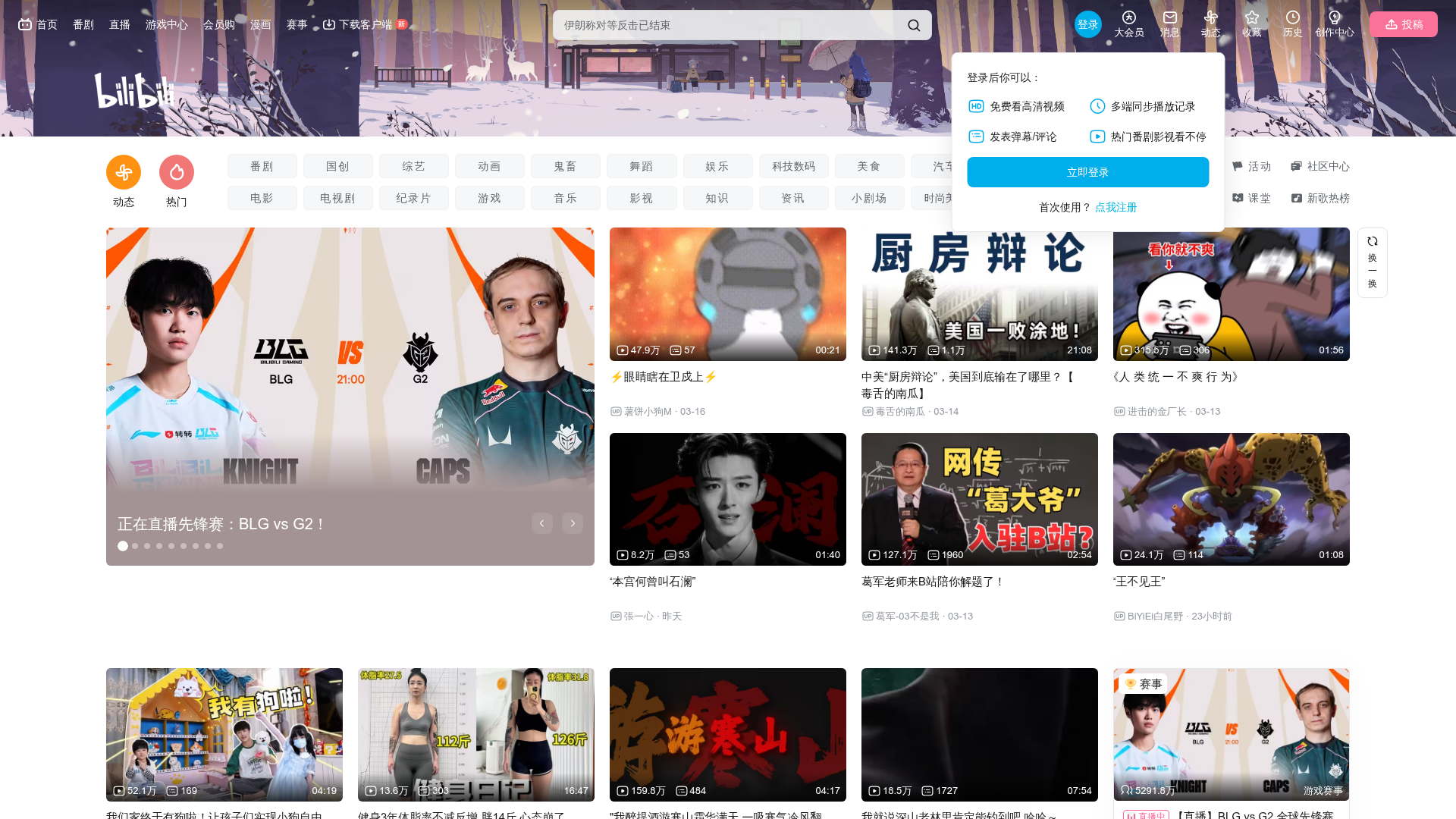
Task: Open 番剧 in the top navigation
Action: tap(83, 24)
